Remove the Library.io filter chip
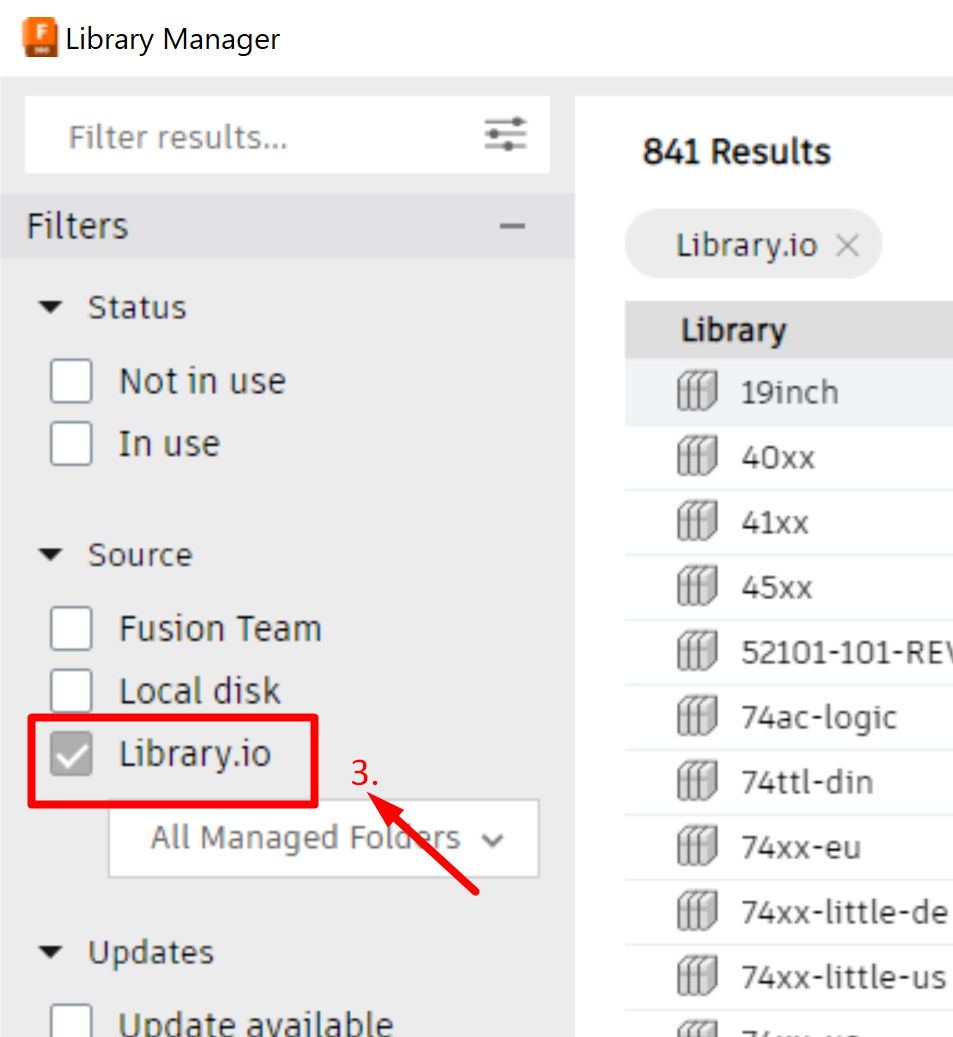Image resolution: width=953 pixels, height=1037 pixels. (847, 245)
